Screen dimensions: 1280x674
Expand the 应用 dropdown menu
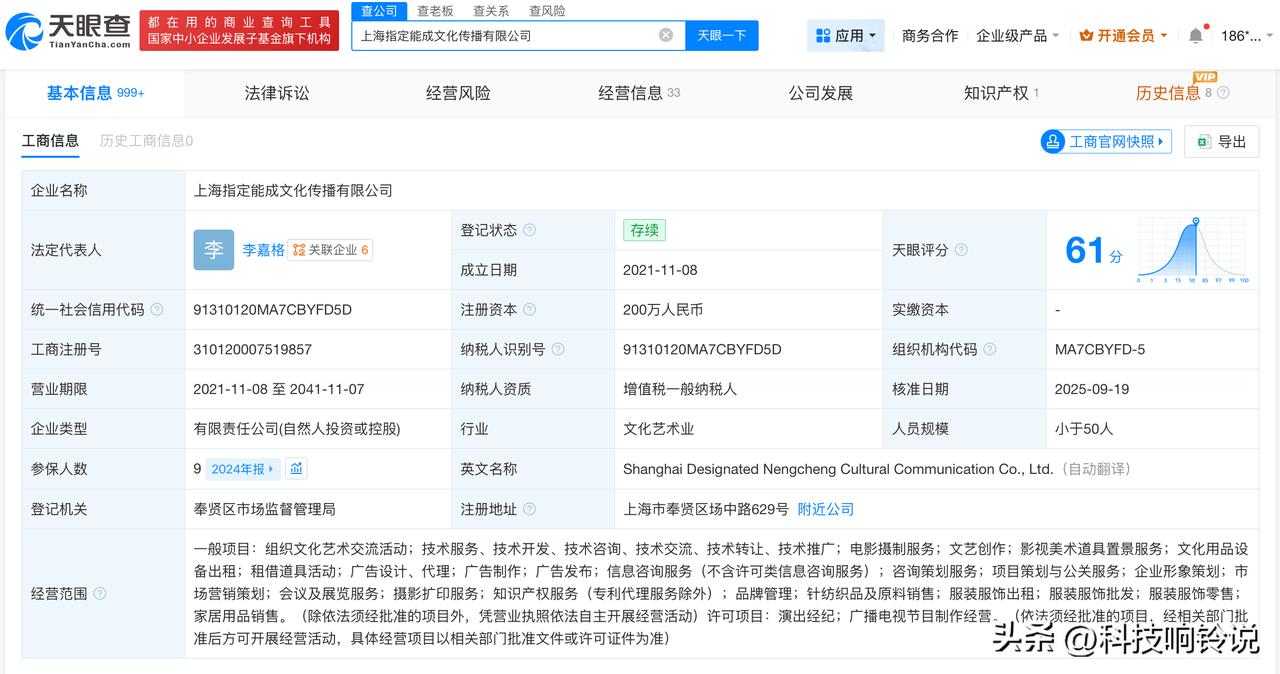[x=845, y=35]
